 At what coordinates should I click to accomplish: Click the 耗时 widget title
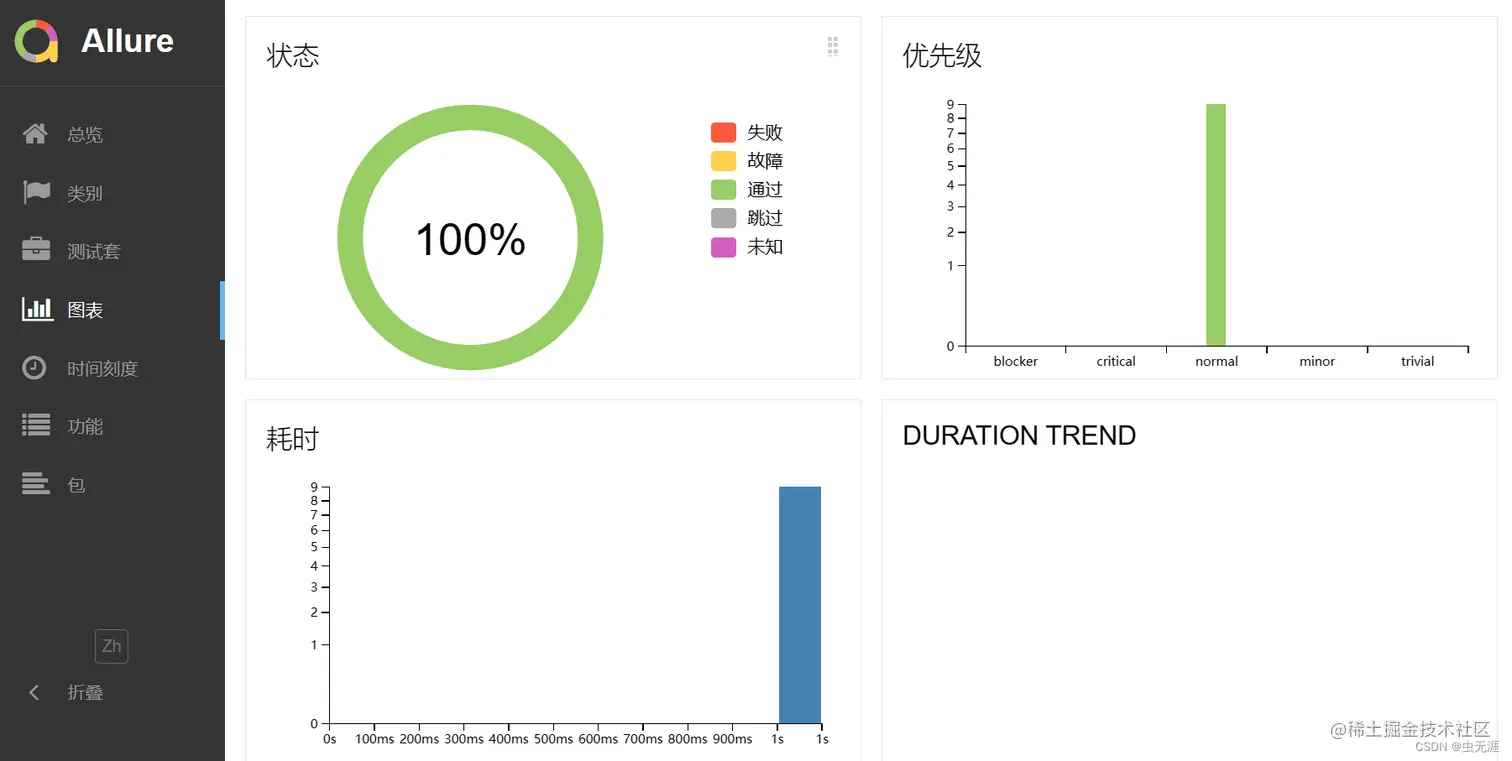pyautogui.click(x=293, y=439)
